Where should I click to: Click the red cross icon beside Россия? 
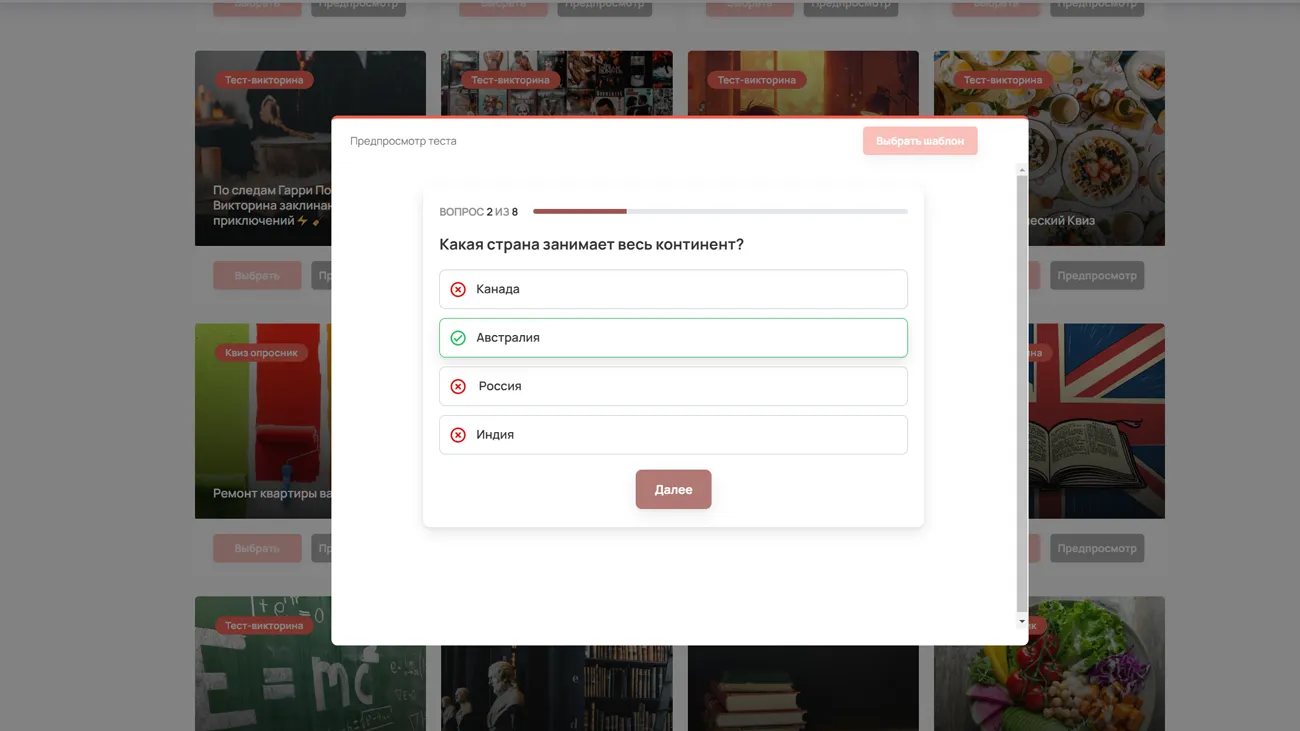coord(458,387)
